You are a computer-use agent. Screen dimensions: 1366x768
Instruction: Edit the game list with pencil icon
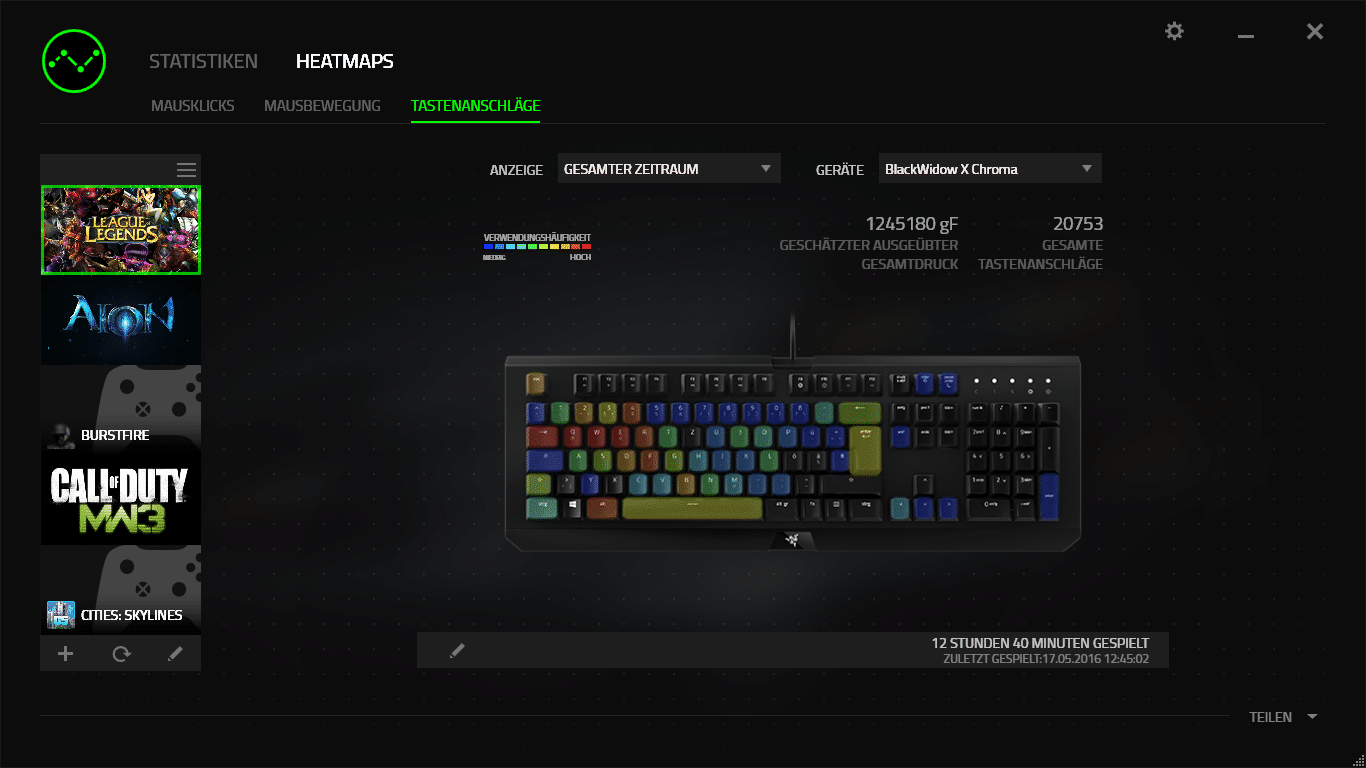click(175, 654)
